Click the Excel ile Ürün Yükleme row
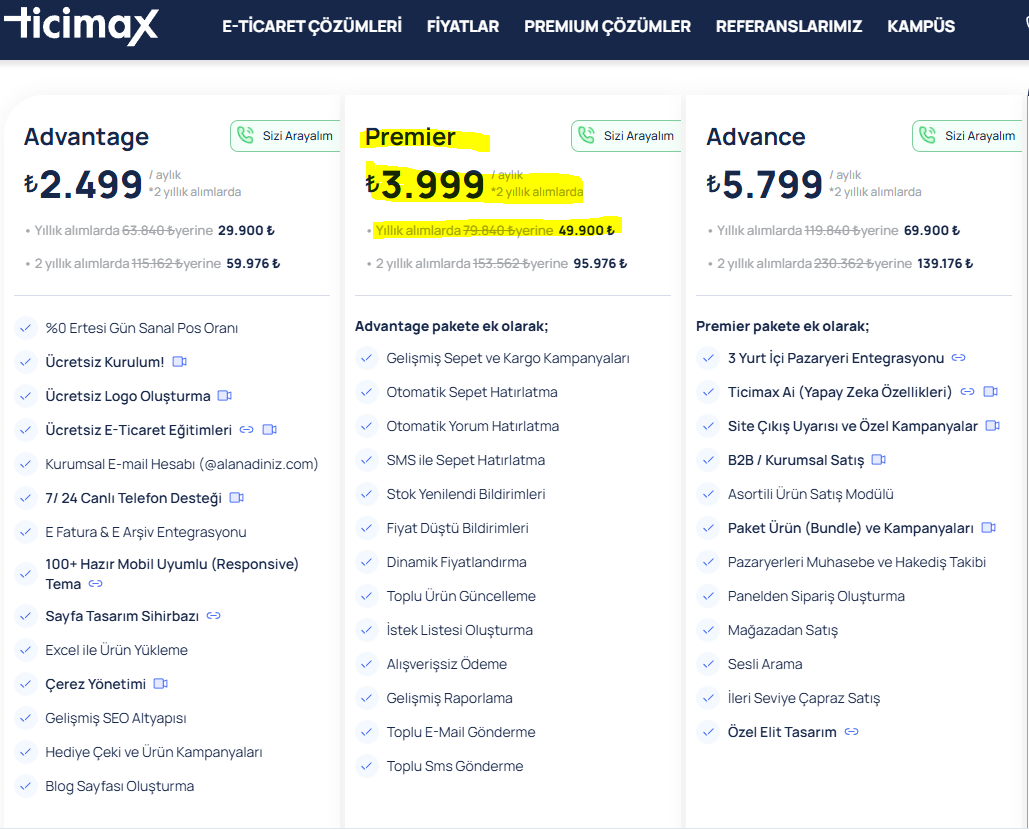This screenshot has height=830, width=1029. point(116,650)
